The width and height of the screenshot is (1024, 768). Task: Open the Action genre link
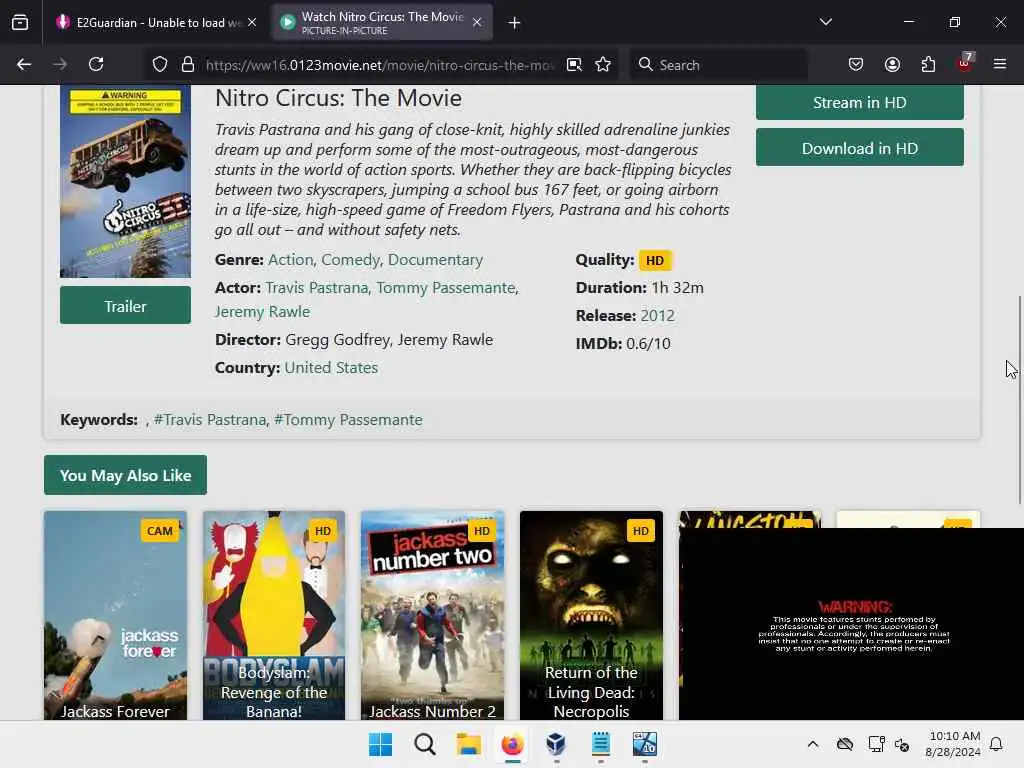point(291,260)
